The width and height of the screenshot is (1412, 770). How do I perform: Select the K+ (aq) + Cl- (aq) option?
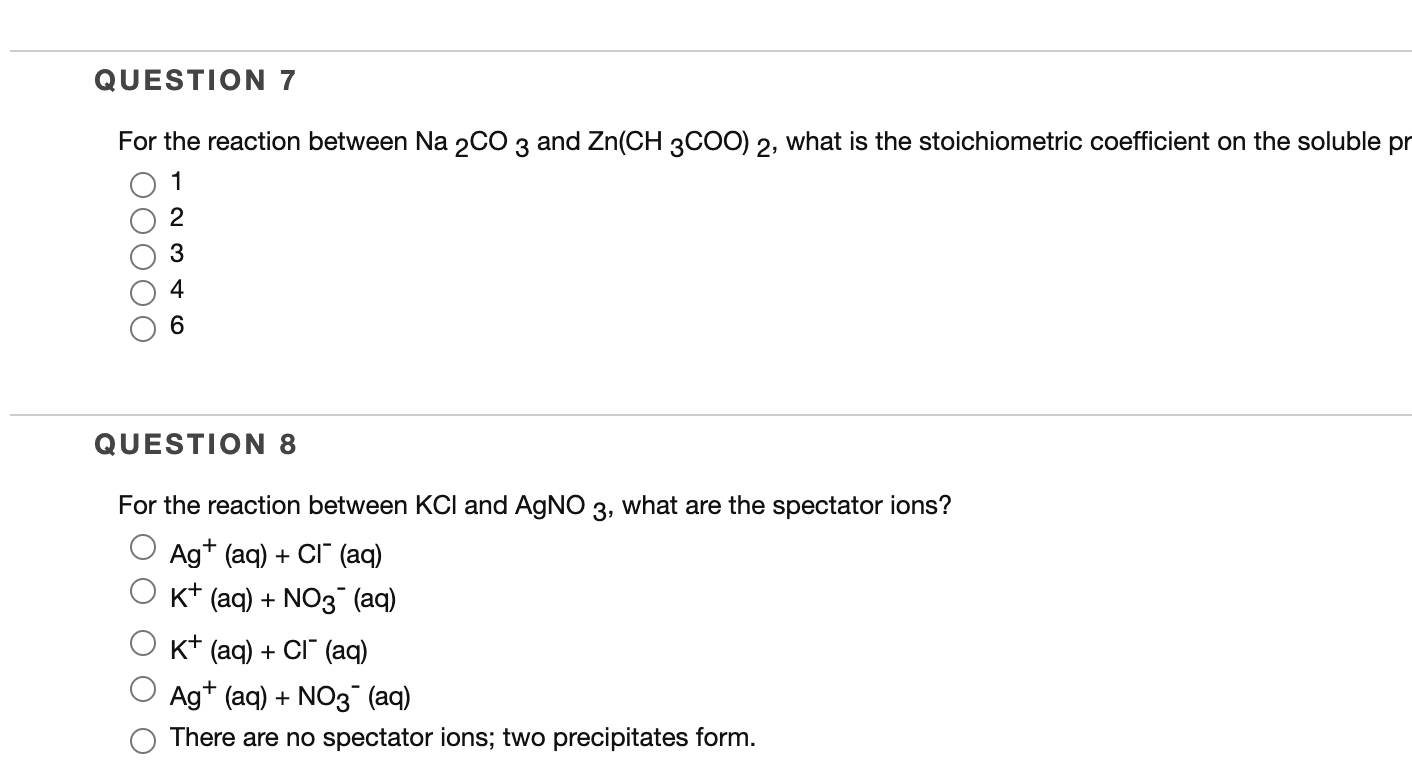point(143,642)
